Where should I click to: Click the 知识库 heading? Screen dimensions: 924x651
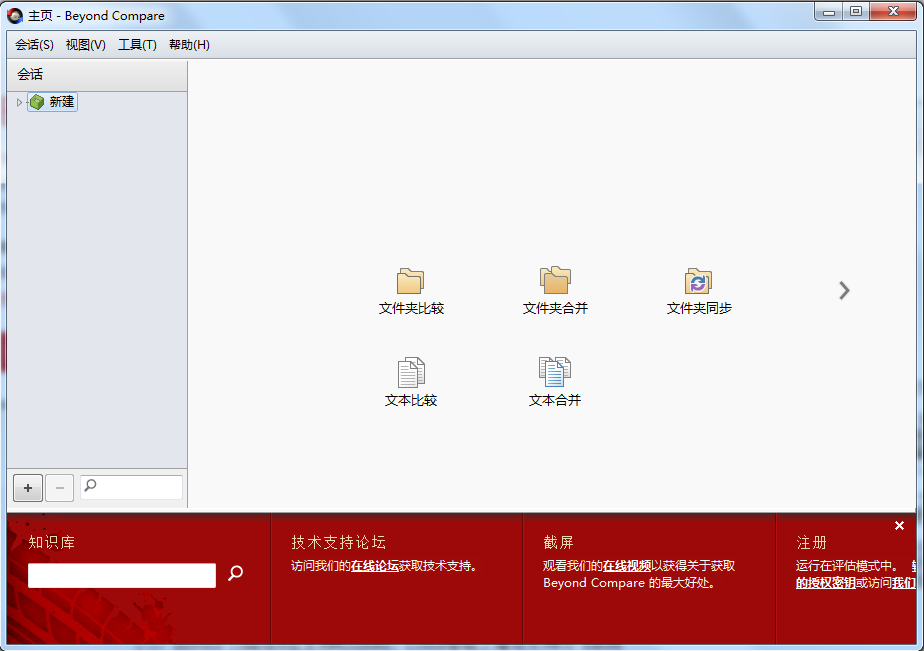click(52, 542)
